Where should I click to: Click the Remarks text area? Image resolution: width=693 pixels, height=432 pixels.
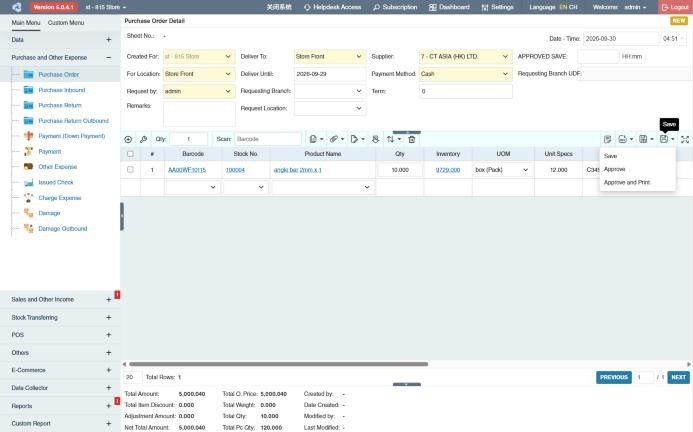[x=199, y=114]
